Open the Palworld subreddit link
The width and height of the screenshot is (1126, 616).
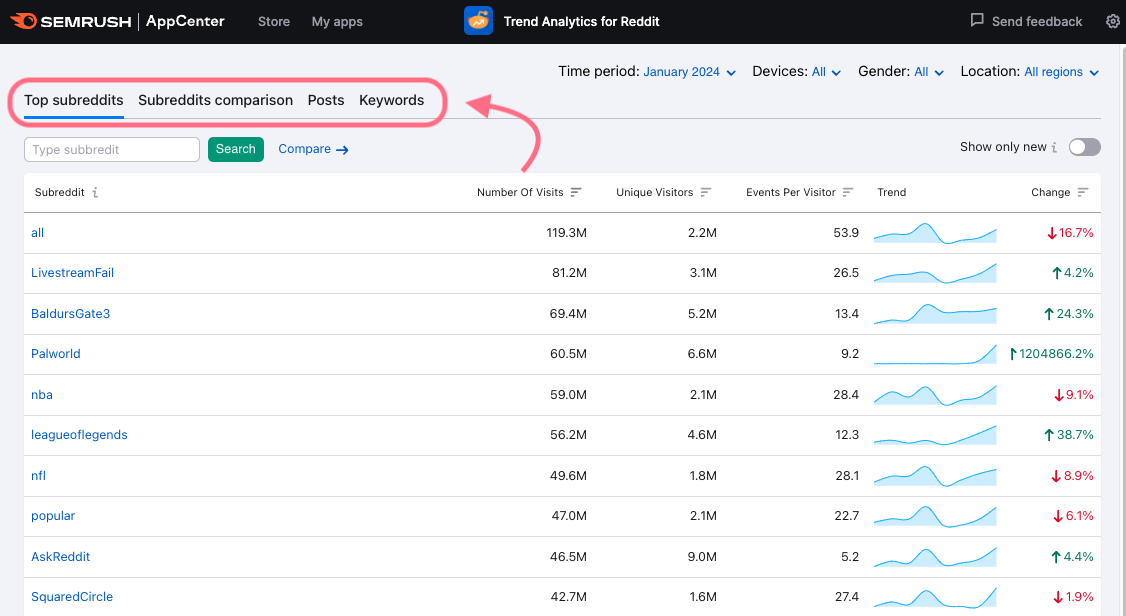pos(56,354)
